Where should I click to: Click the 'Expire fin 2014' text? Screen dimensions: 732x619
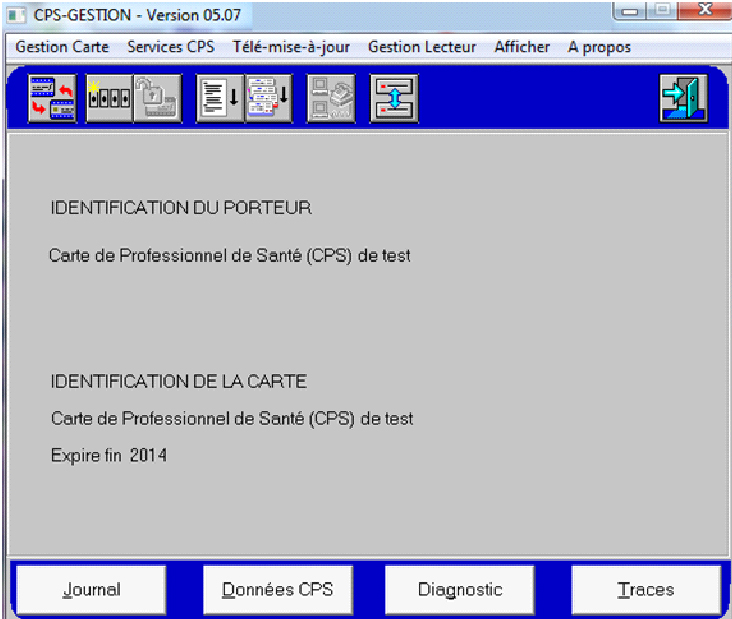click(109, 455)
